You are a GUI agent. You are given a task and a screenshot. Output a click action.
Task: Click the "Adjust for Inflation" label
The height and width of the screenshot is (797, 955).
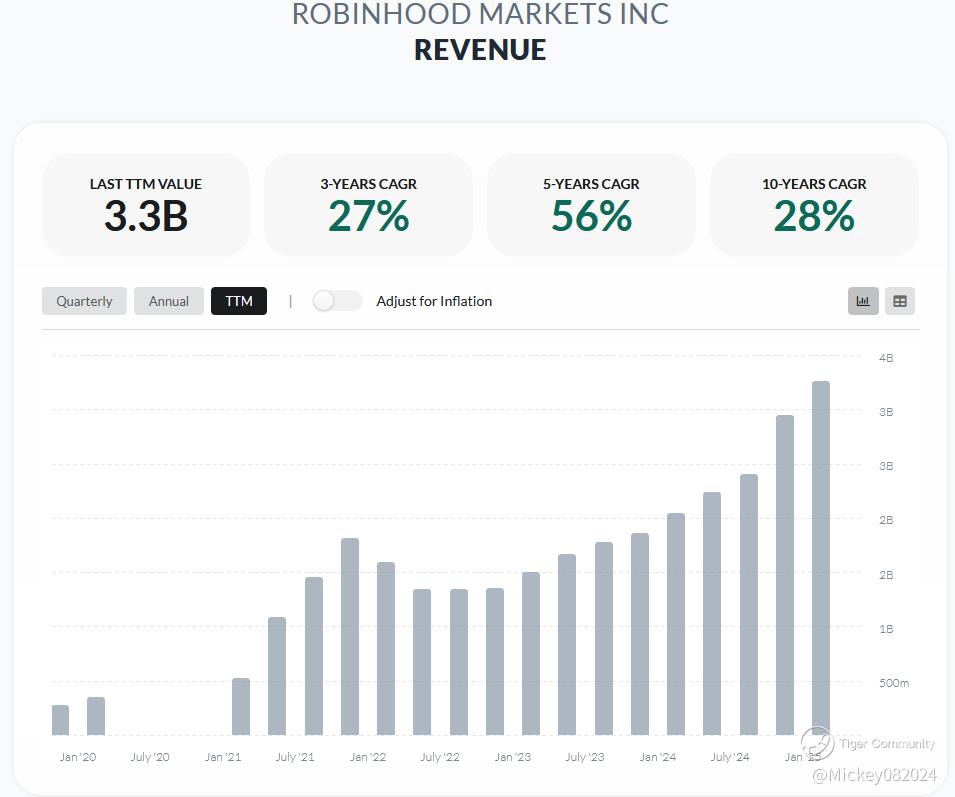(434, 301)
